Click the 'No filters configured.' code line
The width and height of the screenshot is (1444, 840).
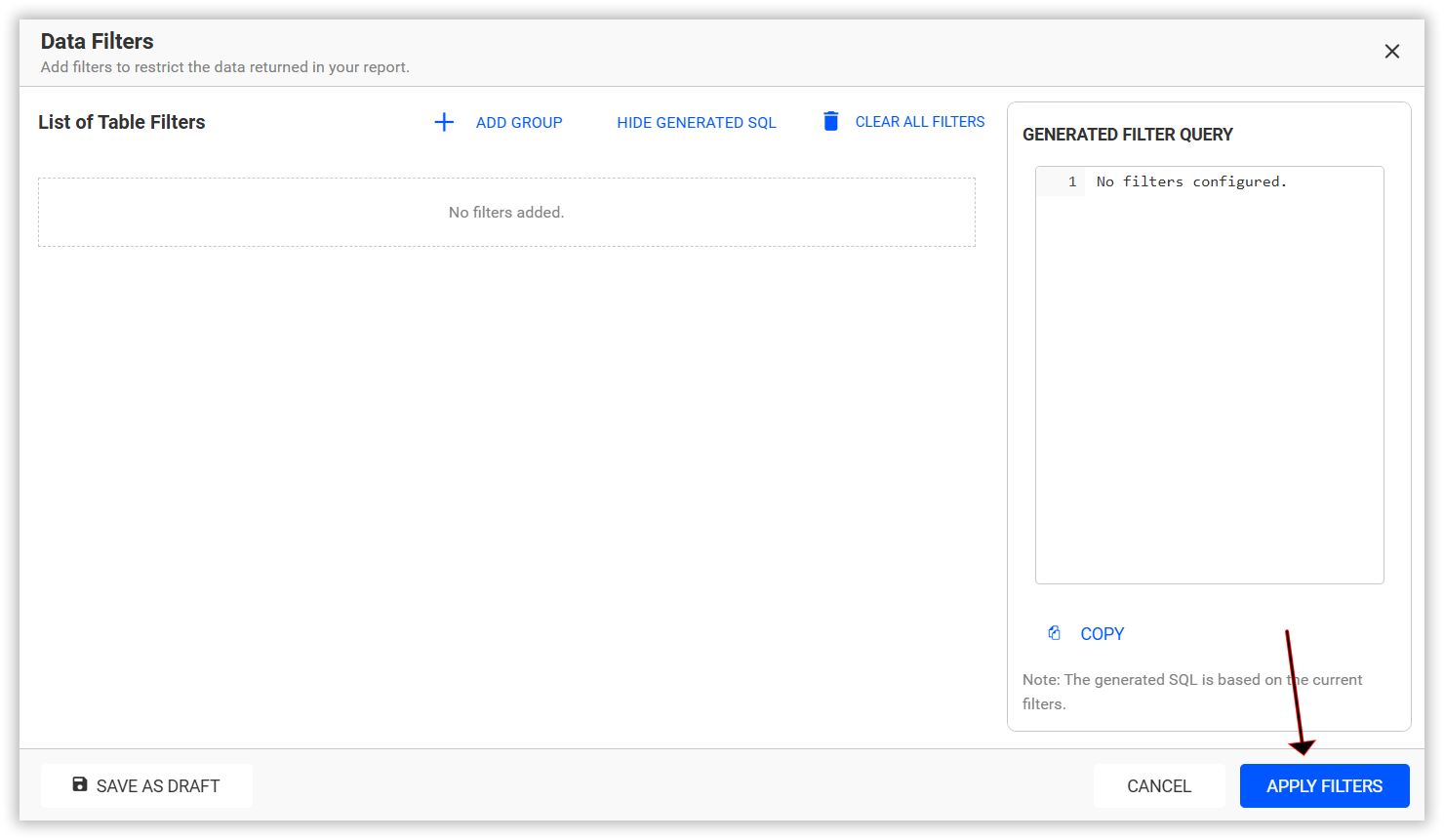[1191, 181]
